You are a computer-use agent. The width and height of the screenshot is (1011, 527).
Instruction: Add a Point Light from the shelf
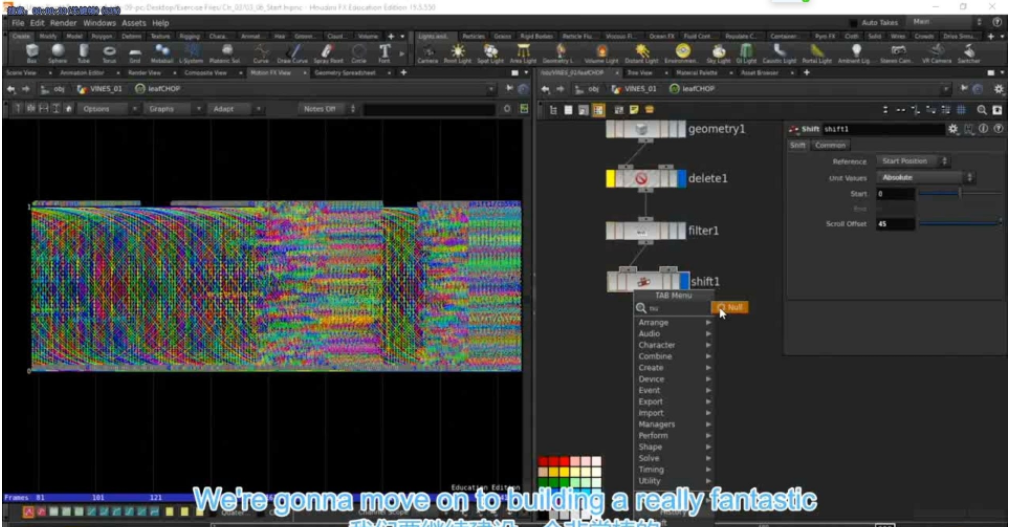[458, 53]
